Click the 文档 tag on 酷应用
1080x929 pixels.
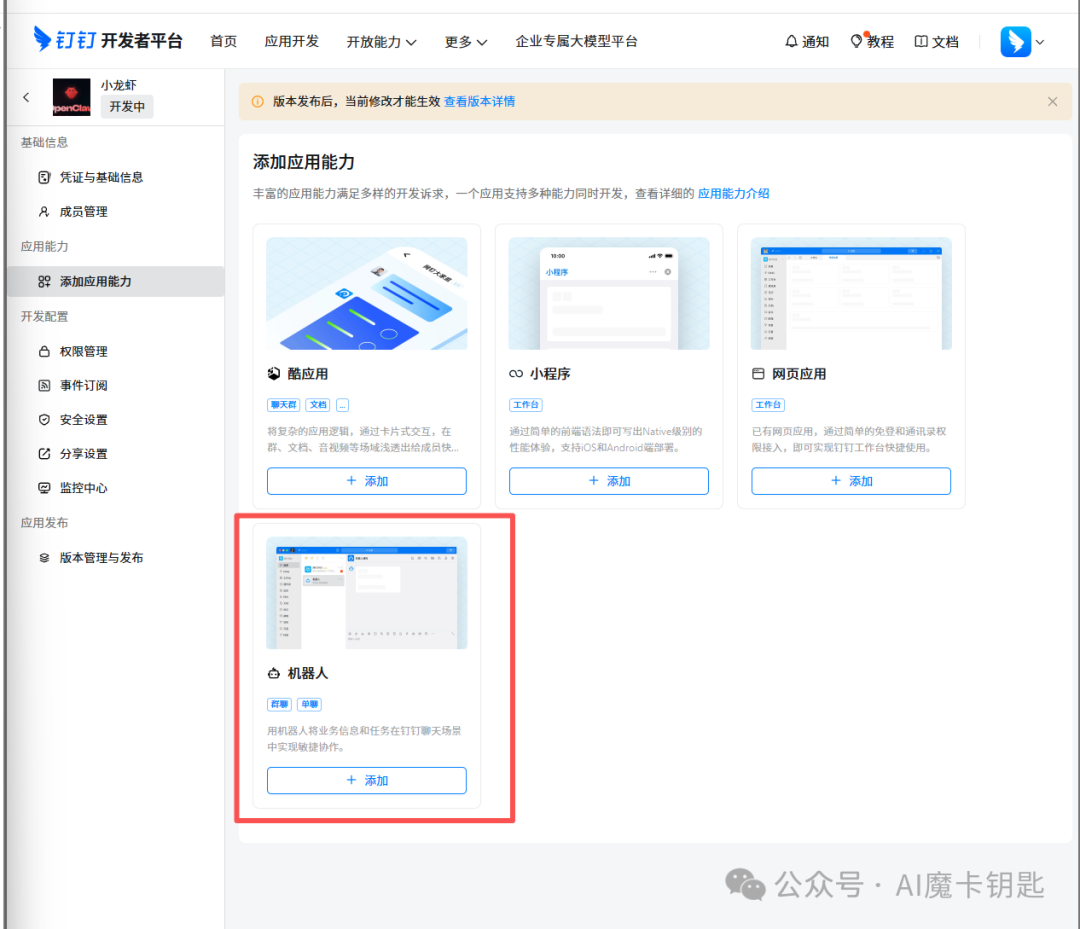[318, 405]
